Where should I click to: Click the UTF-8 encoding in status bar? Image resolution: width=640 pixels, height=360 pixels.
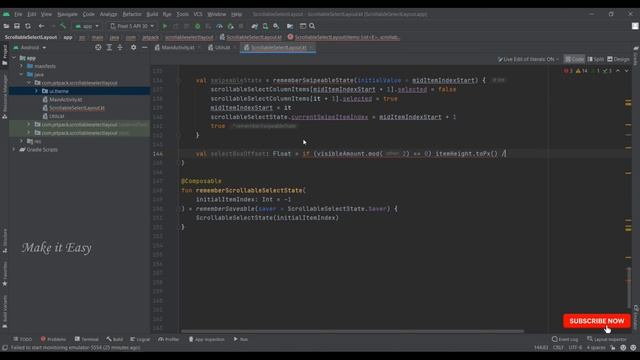pyautogui.click(x=575, y=348)
